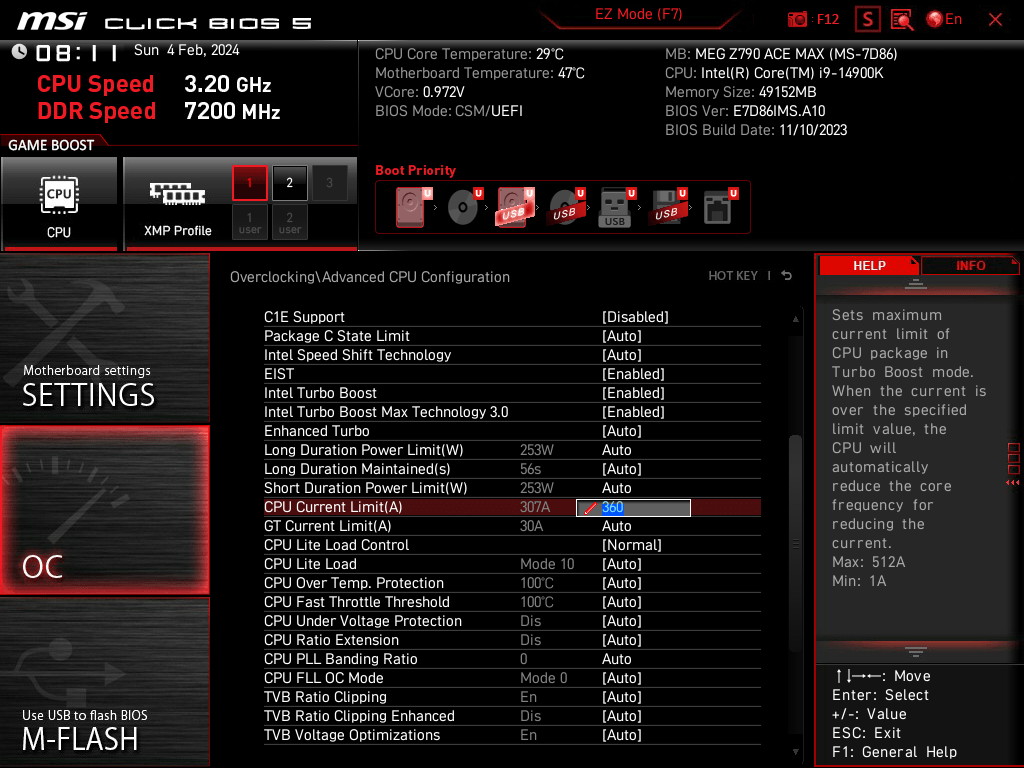Select XMP profile 1

pos(249,183)
